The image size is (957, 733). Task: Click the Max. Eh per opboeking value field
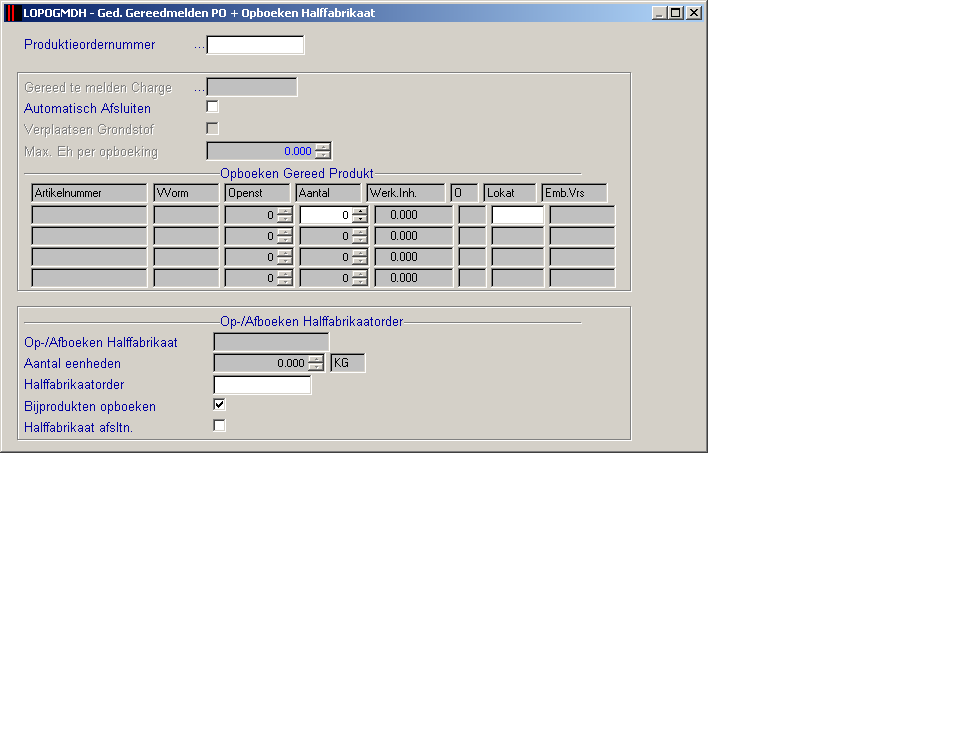click(261, 151)
